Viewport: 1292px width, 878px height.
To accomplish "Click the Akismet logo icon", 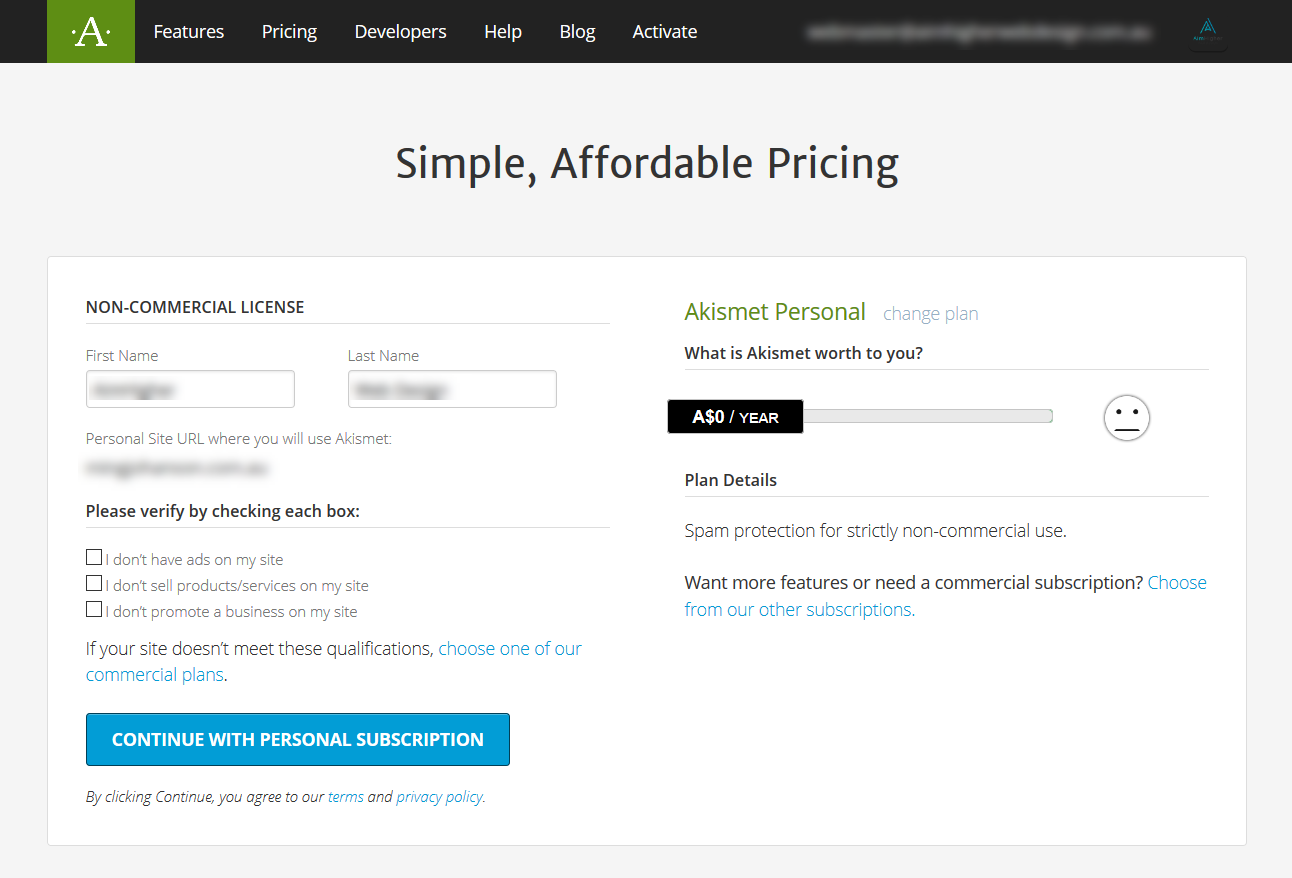I will click(x=91, y=31).
